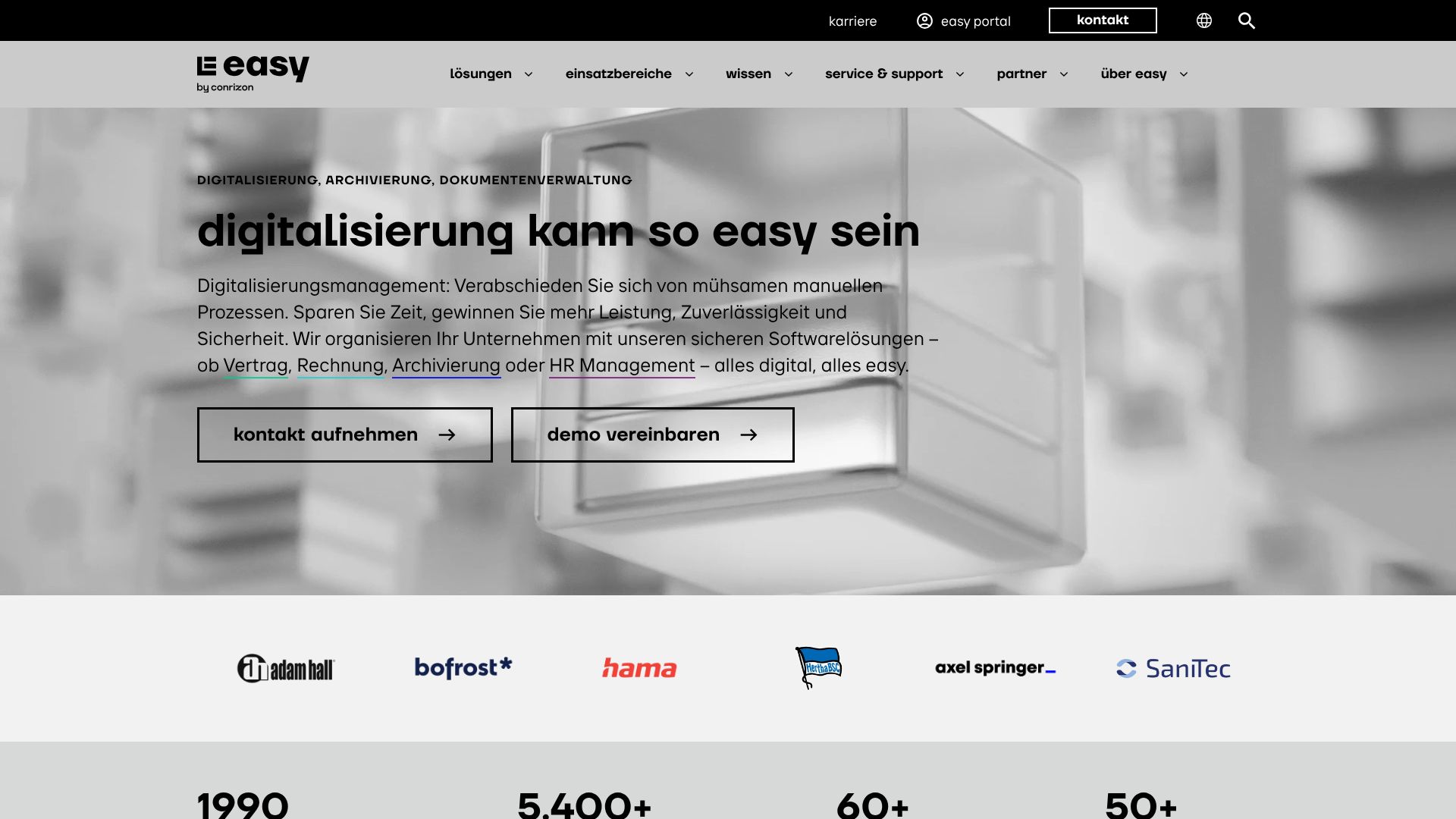Click the axel springer logo
The width and height of the screenshot is (1456, 819).
[995, 668]
